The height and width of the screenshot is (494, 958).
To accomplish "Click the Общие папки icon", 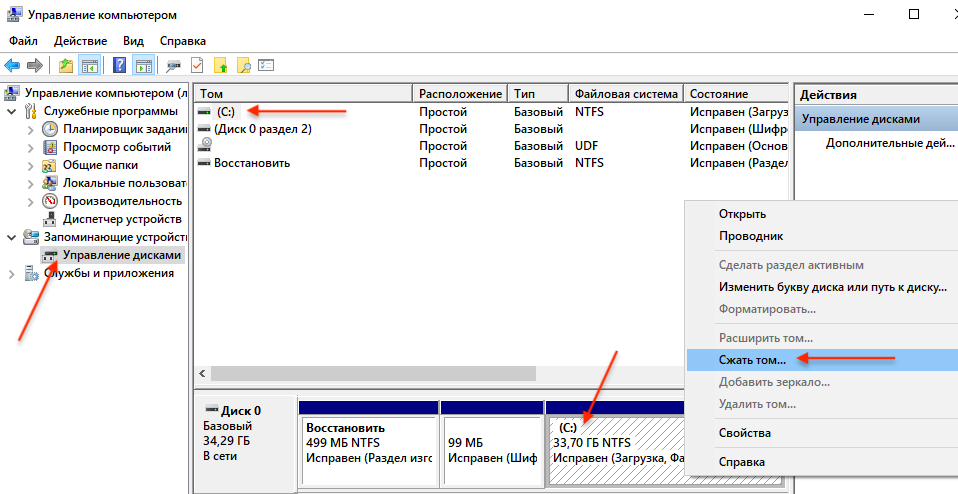I will pos(49,165).
